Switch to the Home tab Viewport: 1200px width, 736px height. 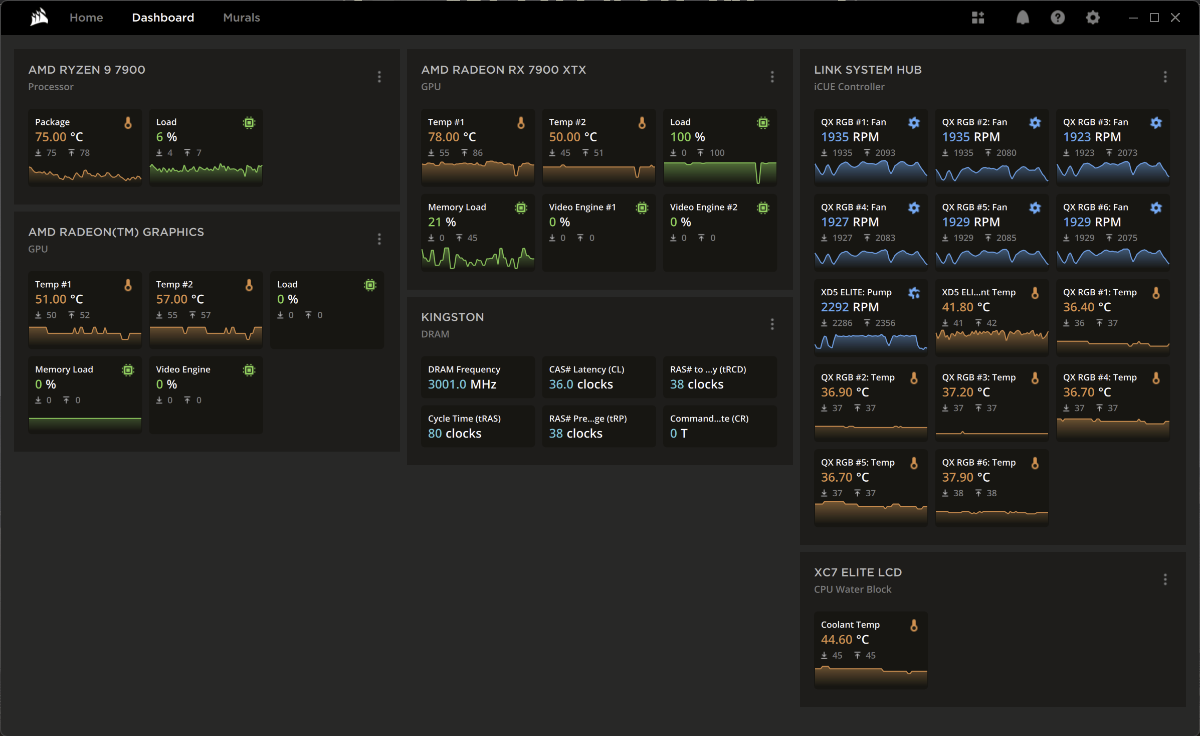(x=86, y=18)
